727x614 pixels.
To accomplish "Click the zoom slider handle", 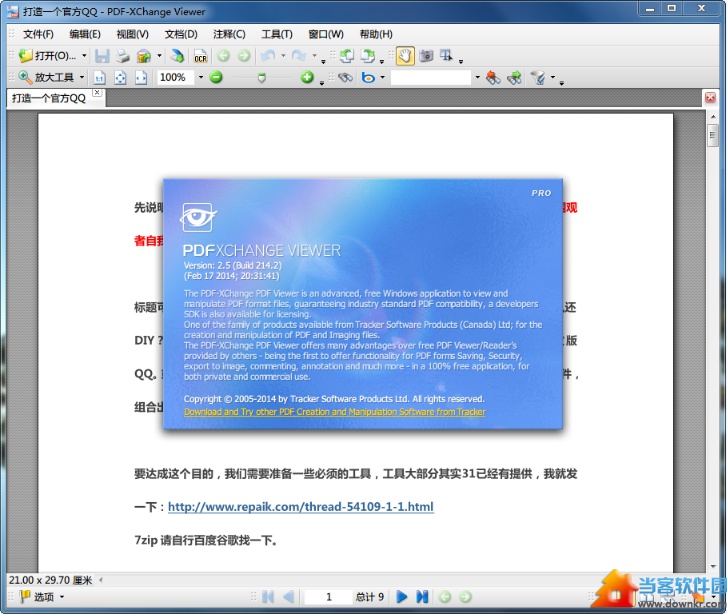I will coord(262,78).
